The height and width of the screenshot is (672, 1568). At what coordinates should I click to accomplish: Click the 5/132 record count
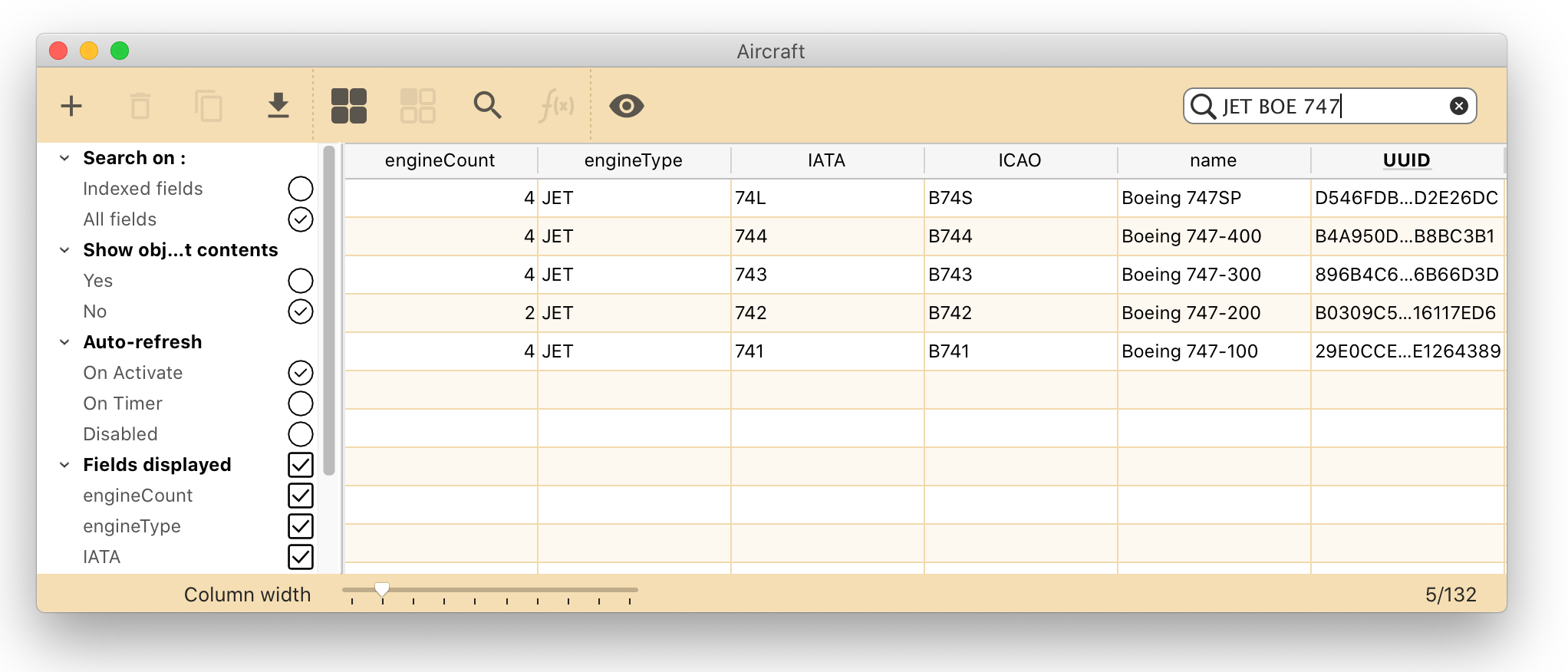[x=1451, y=595]
